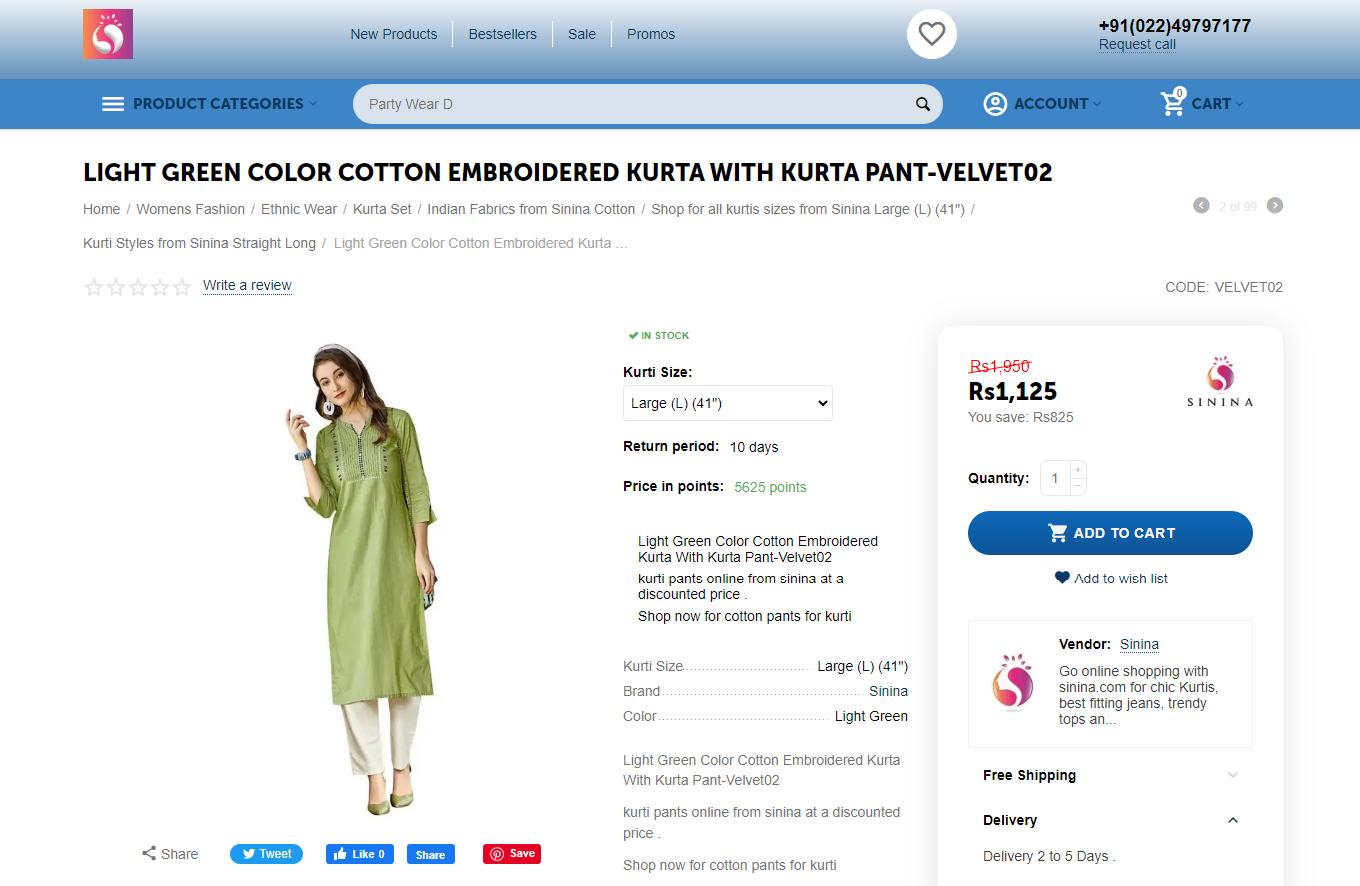1360x886 pixels.
Task: Go to the Bestsellers tab
Action: 503,34
